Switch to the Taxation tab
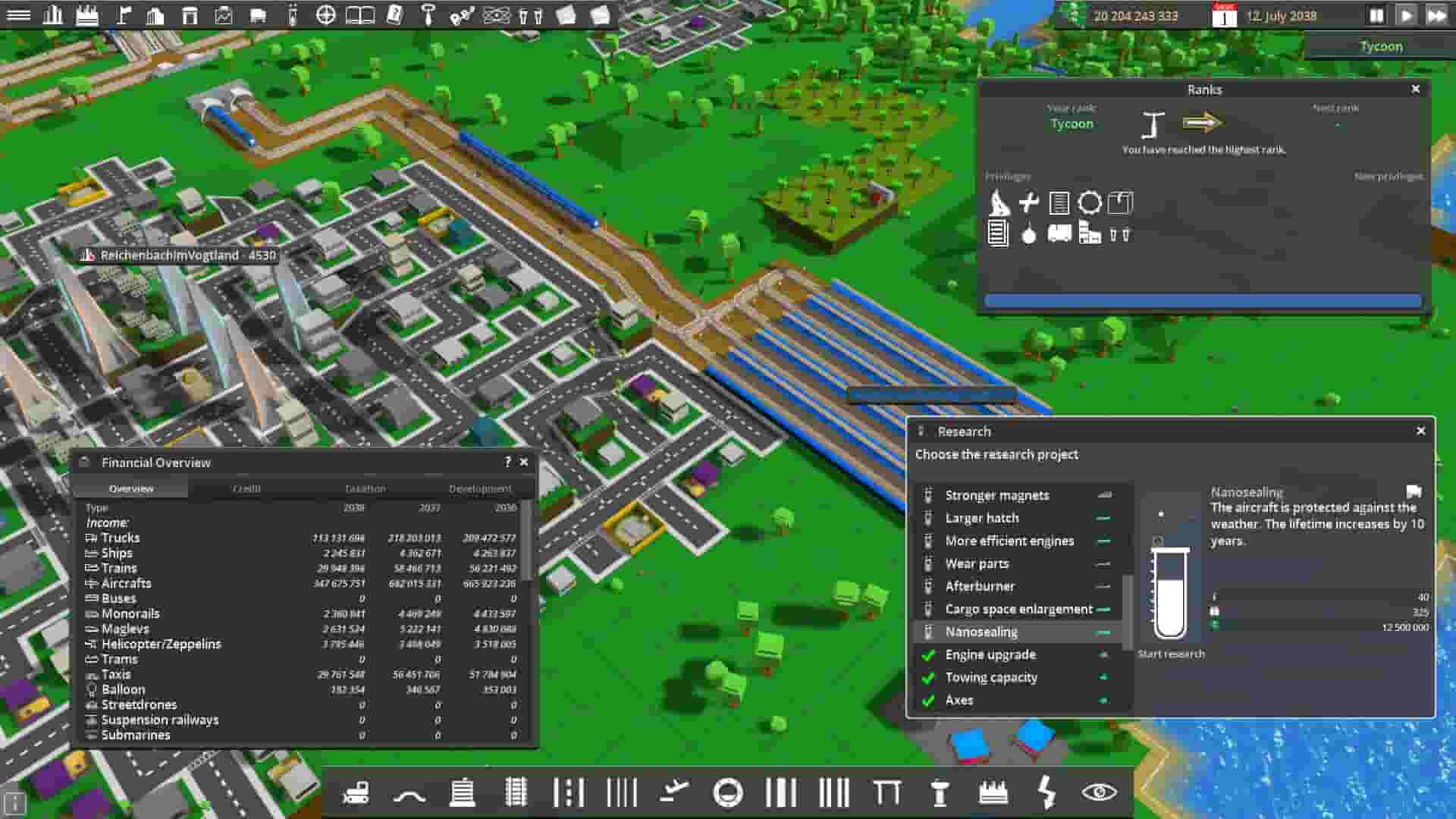The width and height of the screenshot is (1456, 819). 365,488
